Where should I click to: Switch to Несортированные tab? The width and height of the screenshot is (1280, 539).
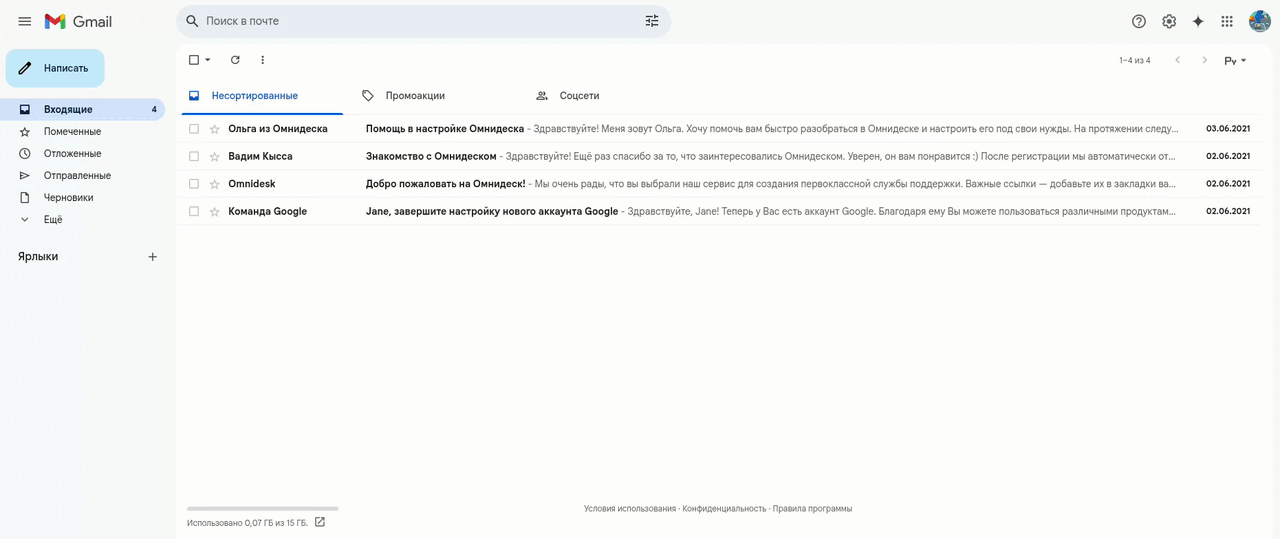260,96
